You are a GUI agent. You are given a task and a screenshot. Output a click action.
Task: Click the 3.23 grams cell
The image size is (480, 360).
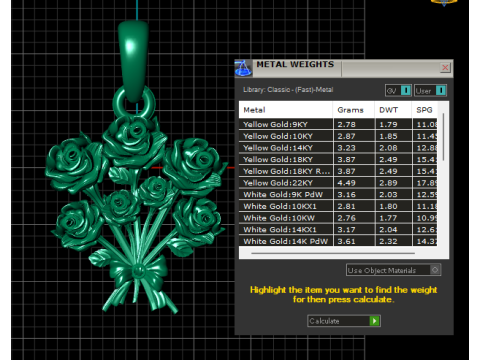[x=354, y=148]
